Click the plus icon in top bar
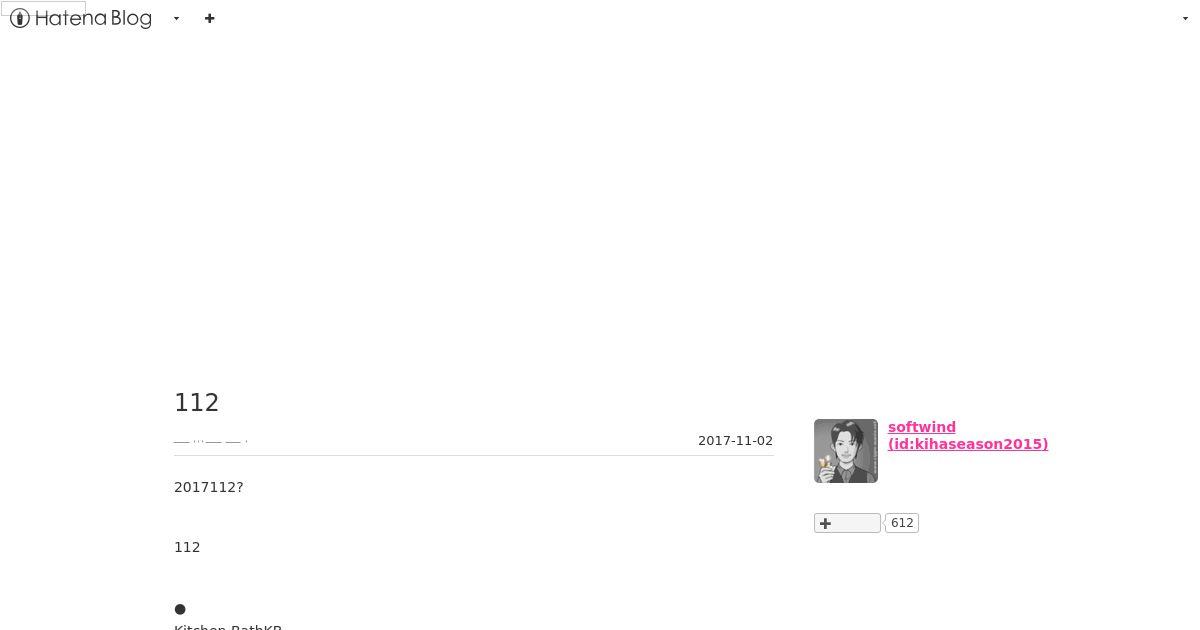The height and width of the screenshot is (630, 1200). tap(209, 18)
